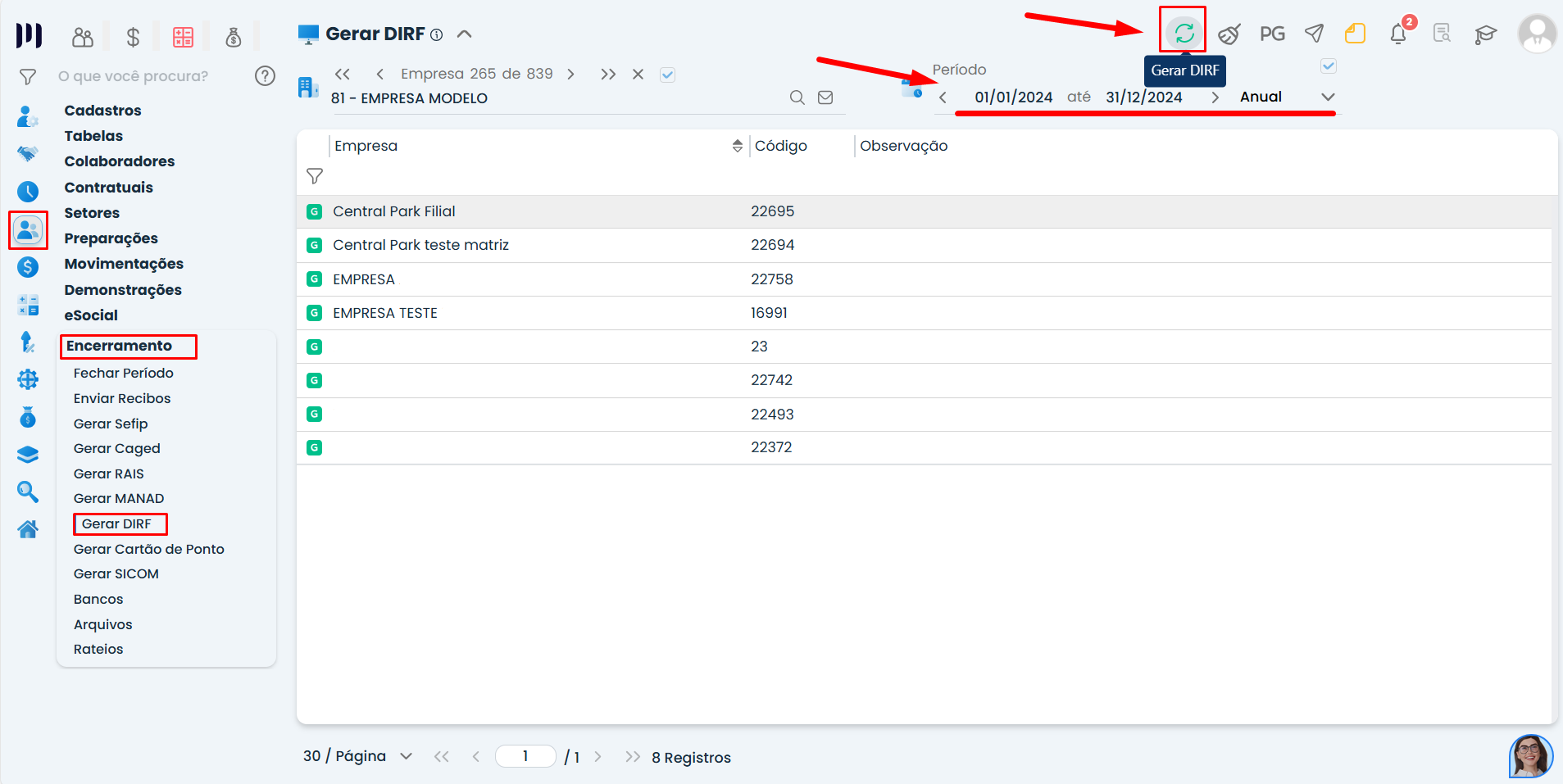
Task: Select the blue clock icon in sidebar
Action: pyautogui.click(x=28, y=192)
